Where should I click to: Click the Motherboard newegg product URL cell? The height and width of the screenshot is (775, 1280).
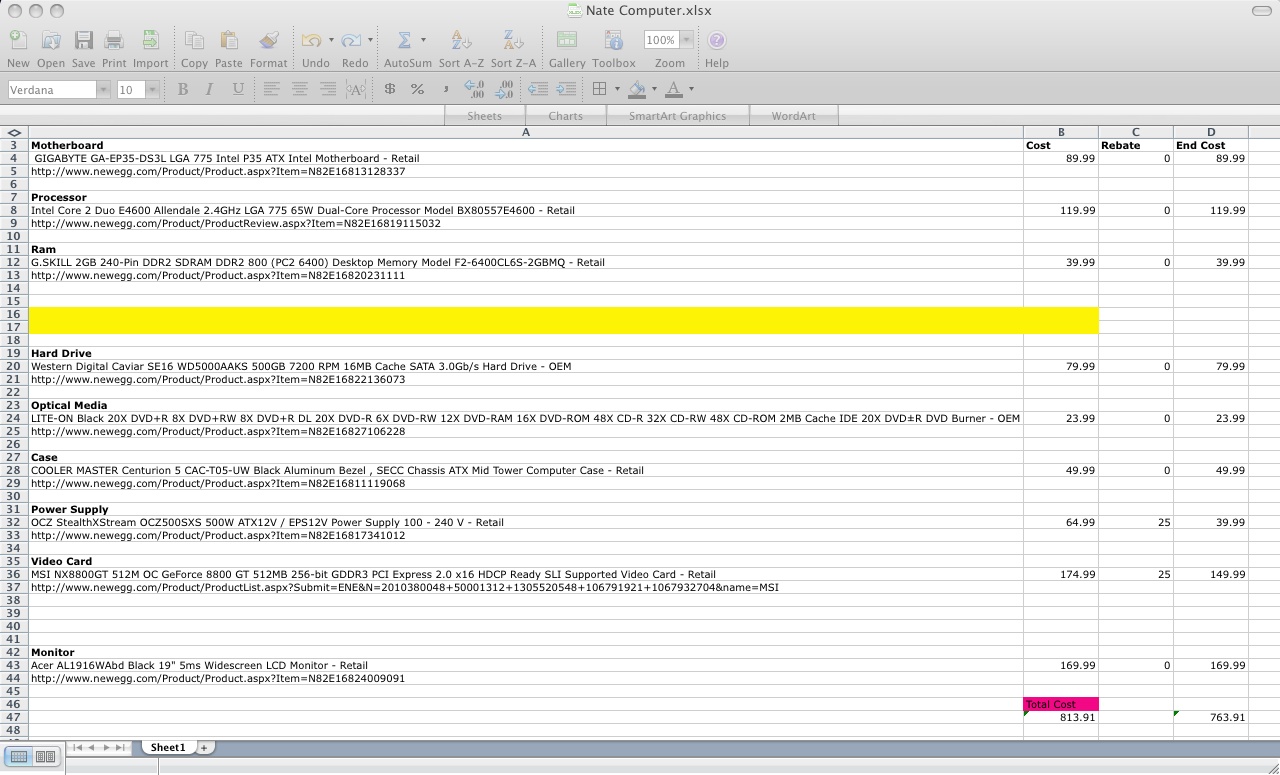click(x=526, y=171)
